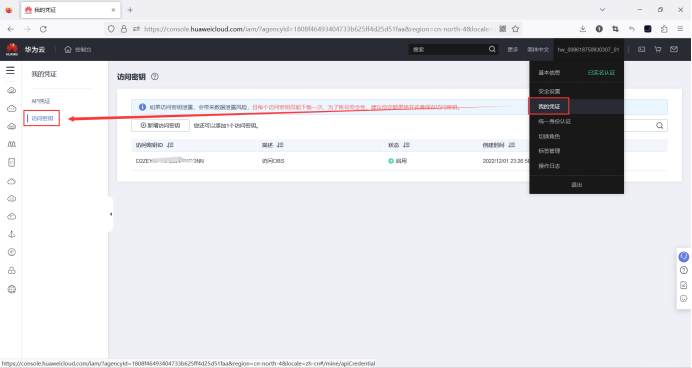Click the shield tracking protection icon
The width and height of the screenshot is (692, 368).
click(x=111, y=29)
